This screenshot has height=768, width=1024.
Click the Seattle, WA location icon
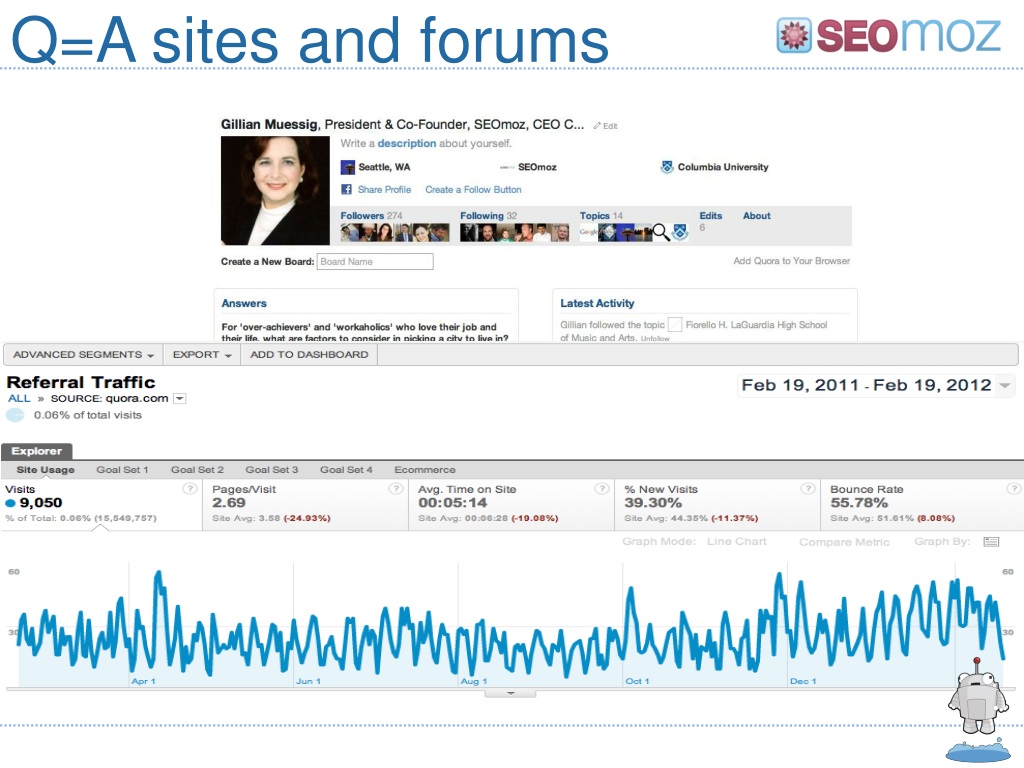(347, 167)
